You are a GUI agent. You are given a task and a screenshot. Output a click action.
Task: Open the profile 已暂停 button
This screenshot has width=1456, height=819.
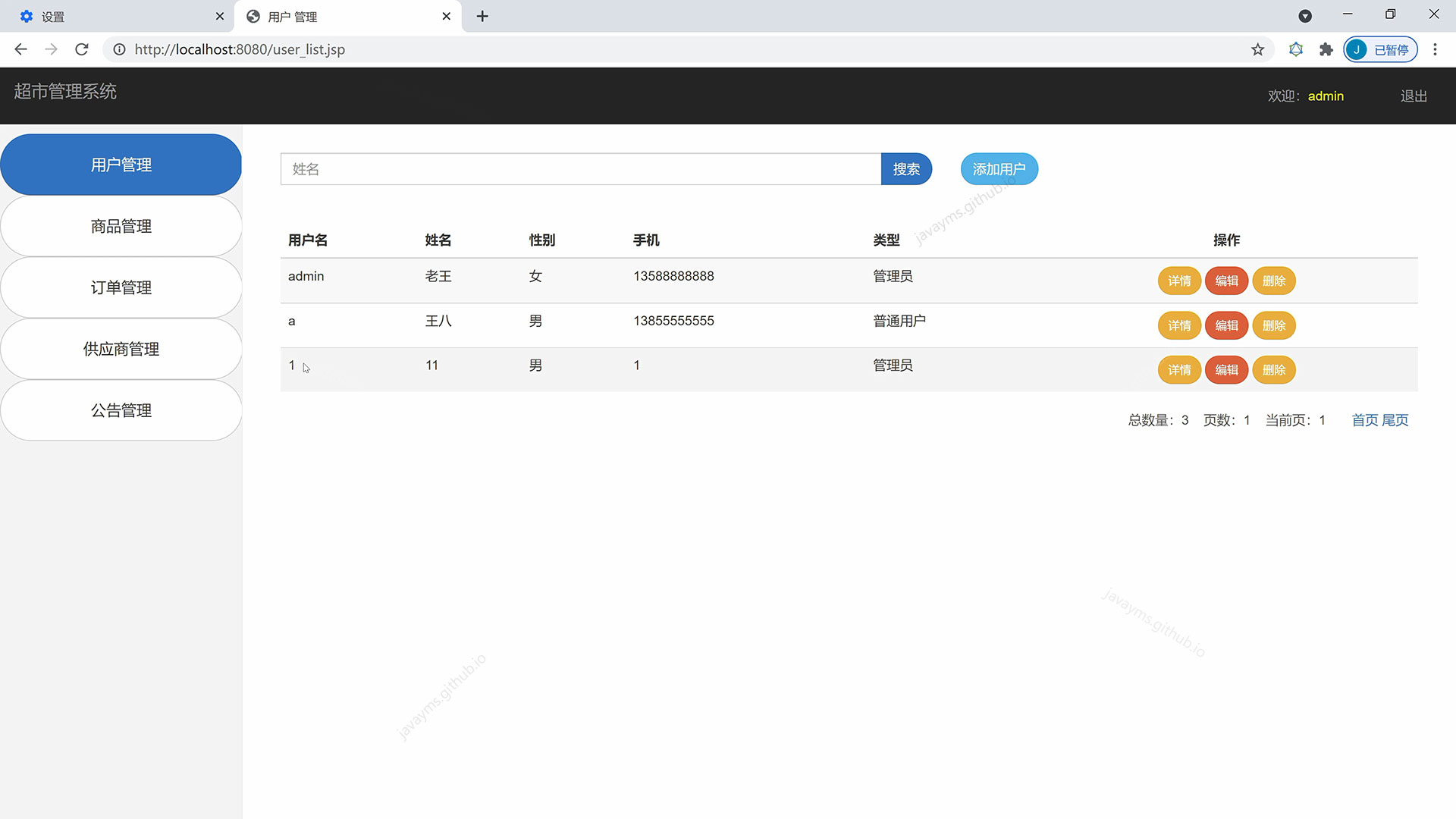(x=1380, y=49)
